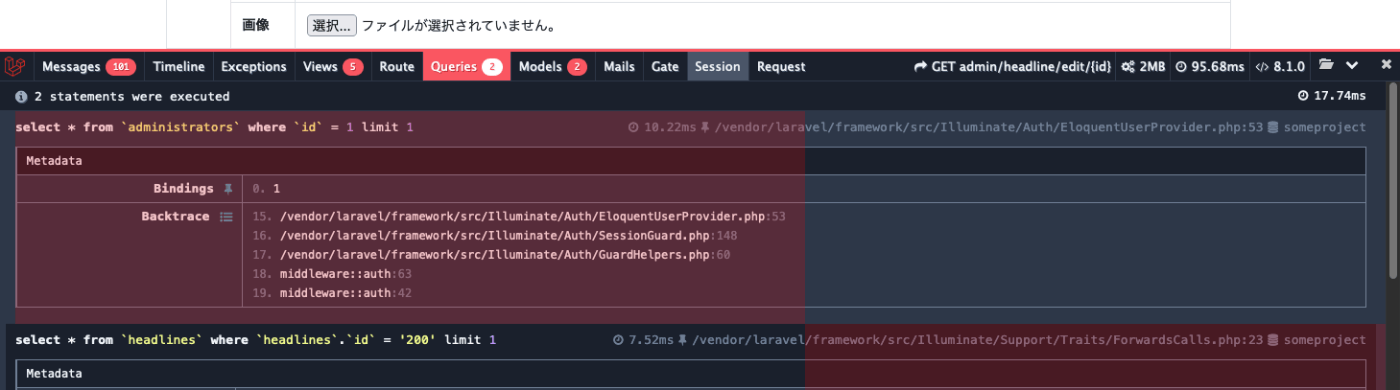1400x390 pixels.
Task: Minimize debugbar with the chevron-down icon
Action: click(1352, 66)
